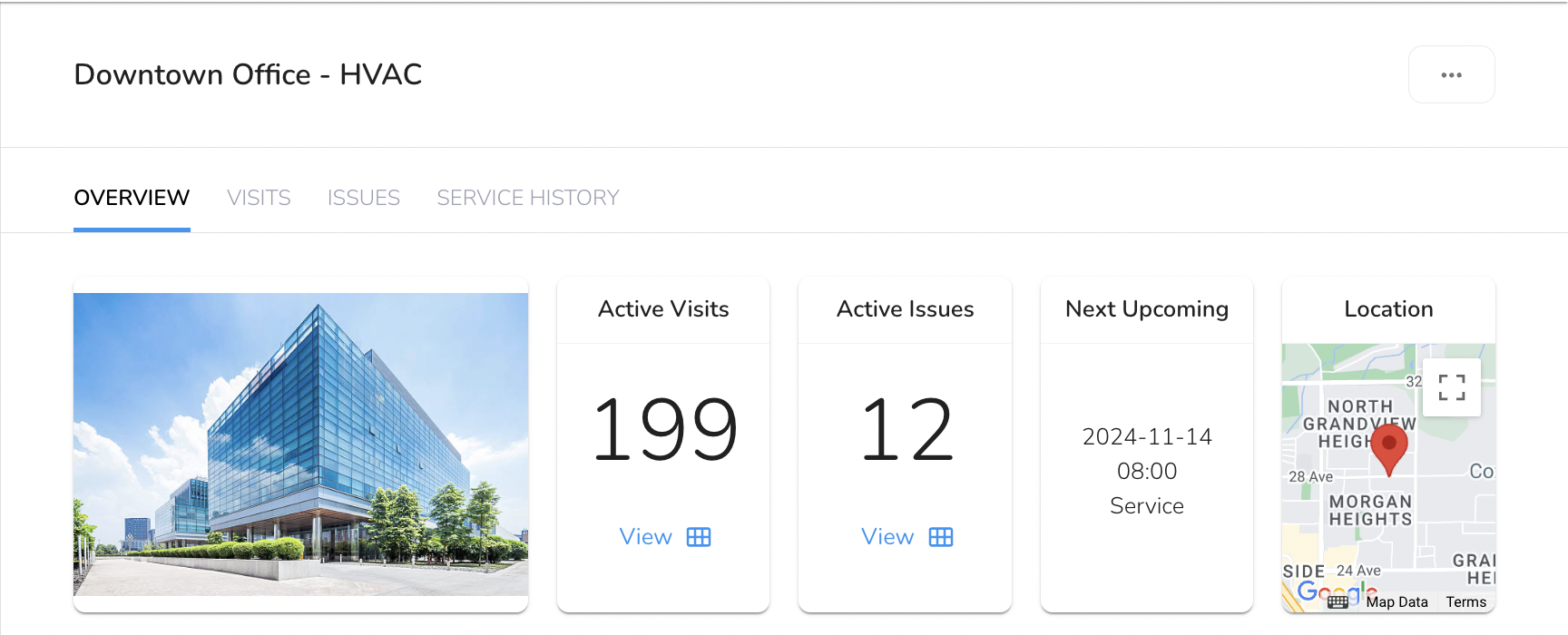Viewport: 1568px width, 635px height.
Task: Click the Next Upcoming card heading
Action: pos(1147,309)
